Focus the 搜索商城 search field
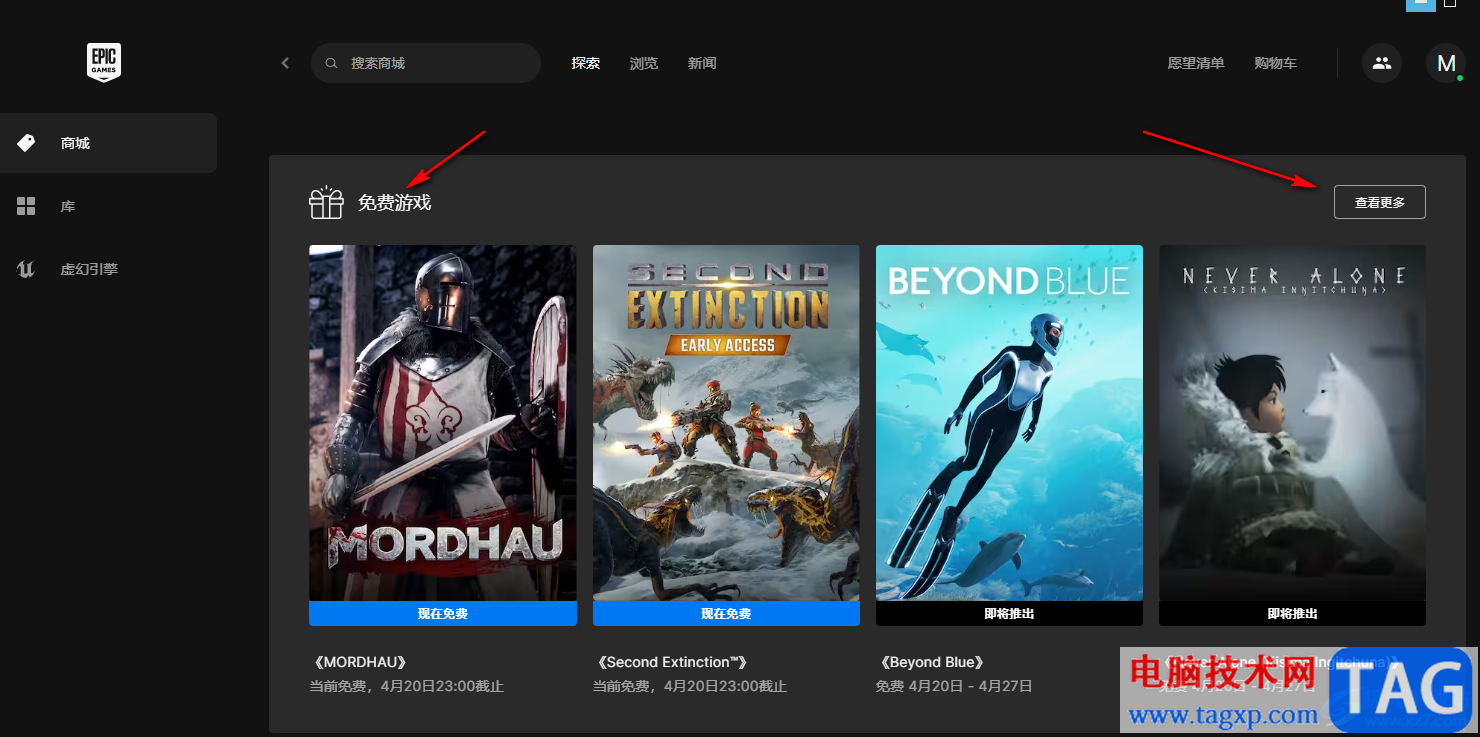The height and width of the screenshot is (737, 1480). tap(426, 63)
